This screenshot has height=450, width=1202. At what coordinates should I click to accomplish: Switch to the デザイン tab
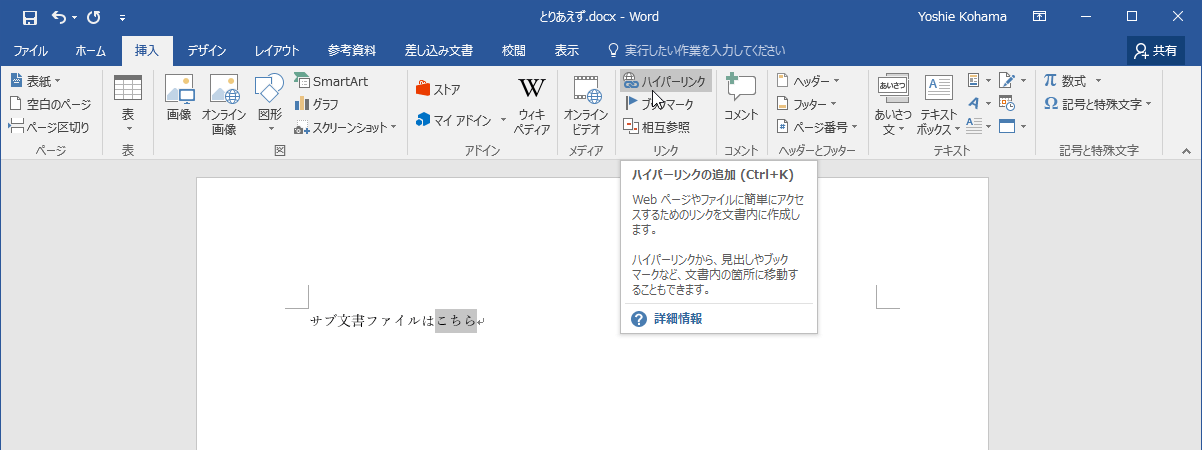pos(207,50)
